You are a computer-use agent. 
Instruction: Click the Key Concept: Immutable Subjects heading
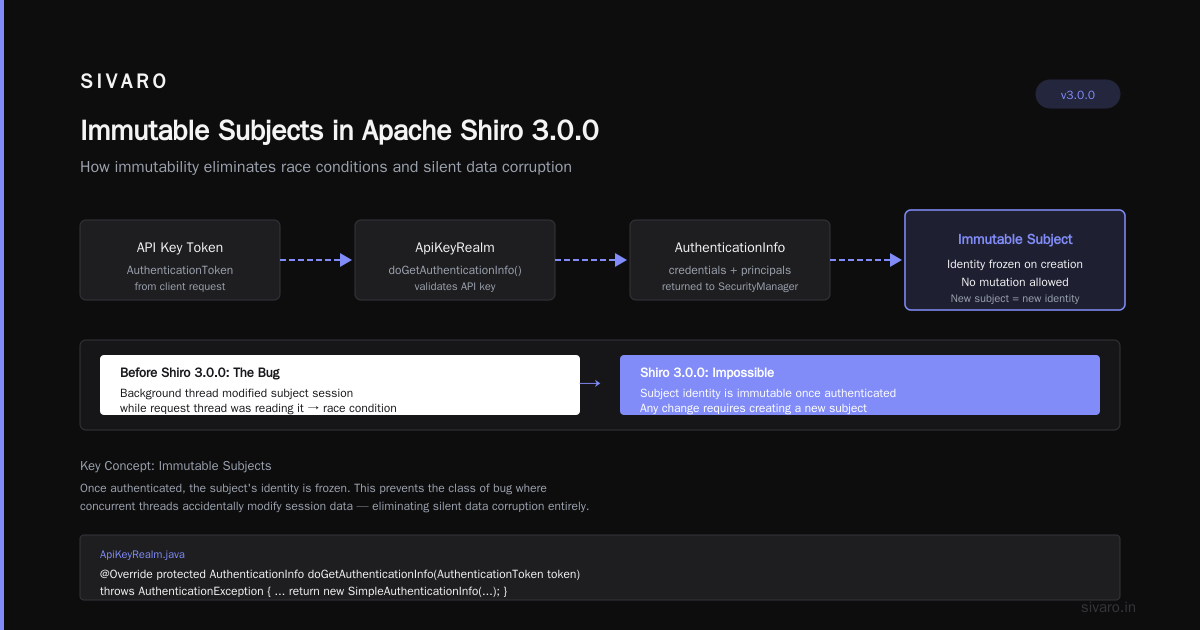176,466
